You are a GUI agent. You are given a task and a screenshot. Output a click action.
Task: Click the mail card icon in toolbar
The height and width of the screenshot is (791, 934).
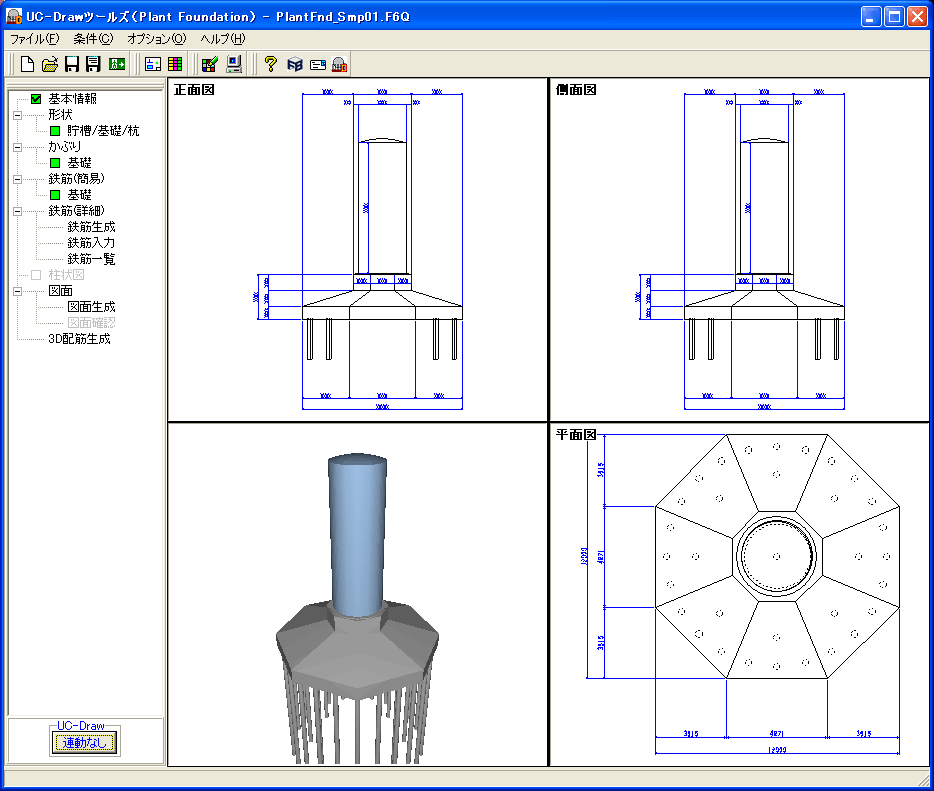click(318, 64)
